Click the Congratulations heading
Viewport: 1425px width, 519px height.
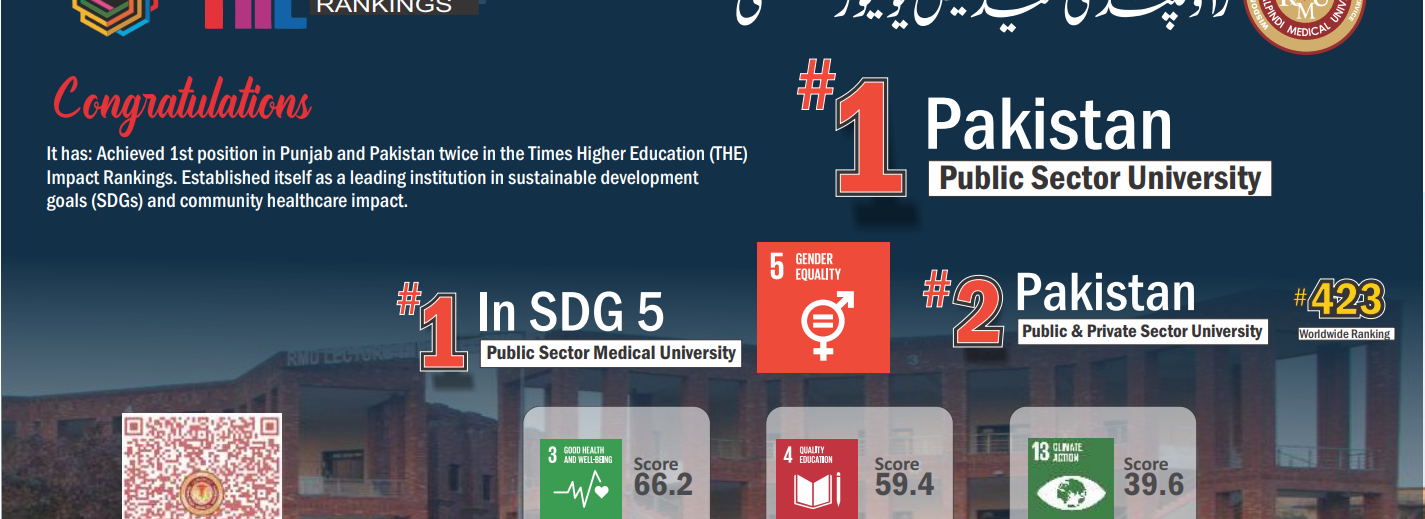click(x=182, y=103)
